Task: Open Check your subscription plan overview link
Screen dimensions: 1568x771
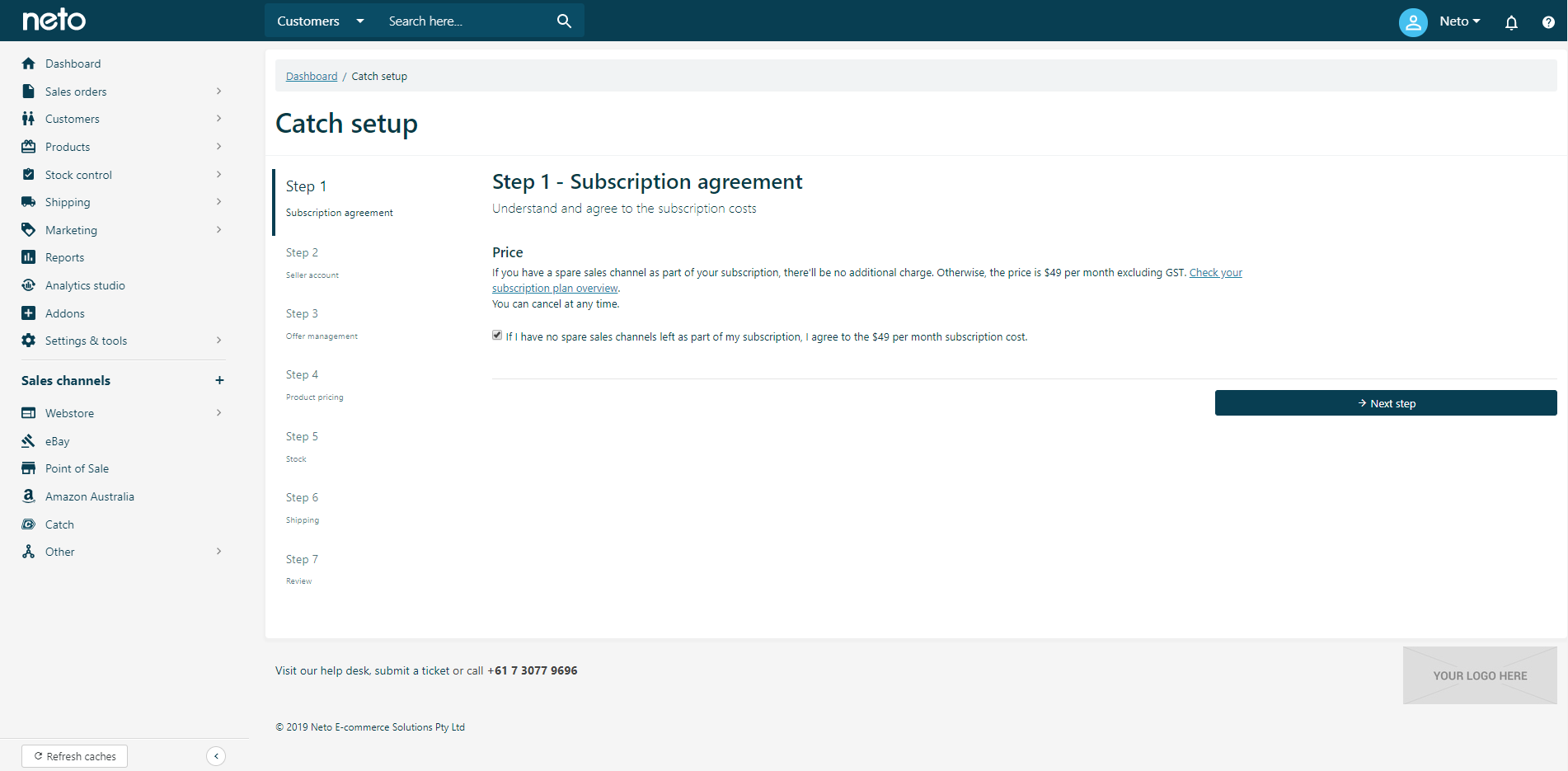Action: click(1215, 273)
